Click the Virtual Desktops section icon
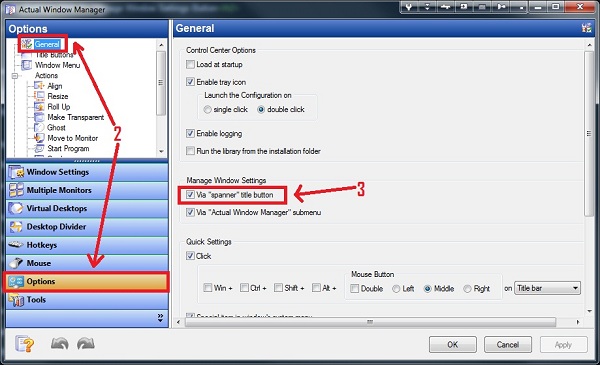 coord(16,208)
